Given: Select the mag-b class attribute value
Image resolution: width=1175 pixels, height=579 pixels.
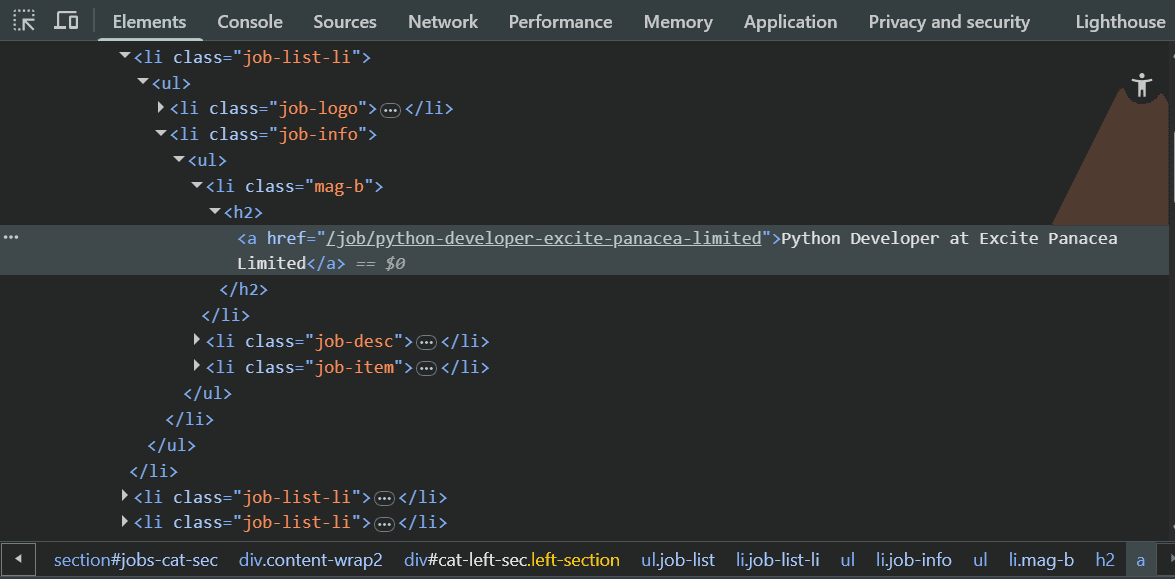Looking at the screenshot, I should coord(339,186).
